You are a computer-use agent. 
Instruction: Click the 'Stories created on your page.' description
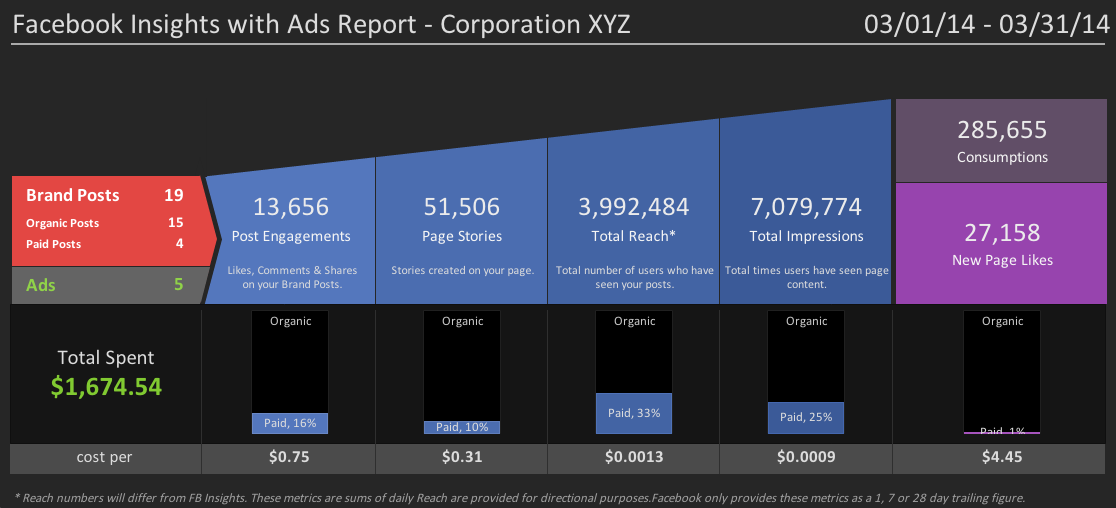click(x=462, y=271)
